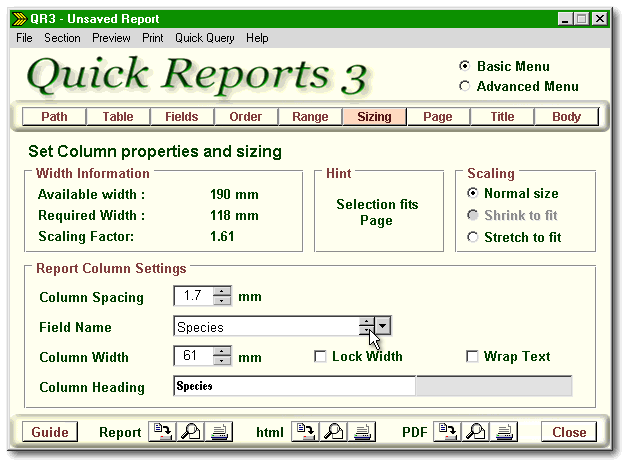Switch to the Order tab

coord(246,116)
